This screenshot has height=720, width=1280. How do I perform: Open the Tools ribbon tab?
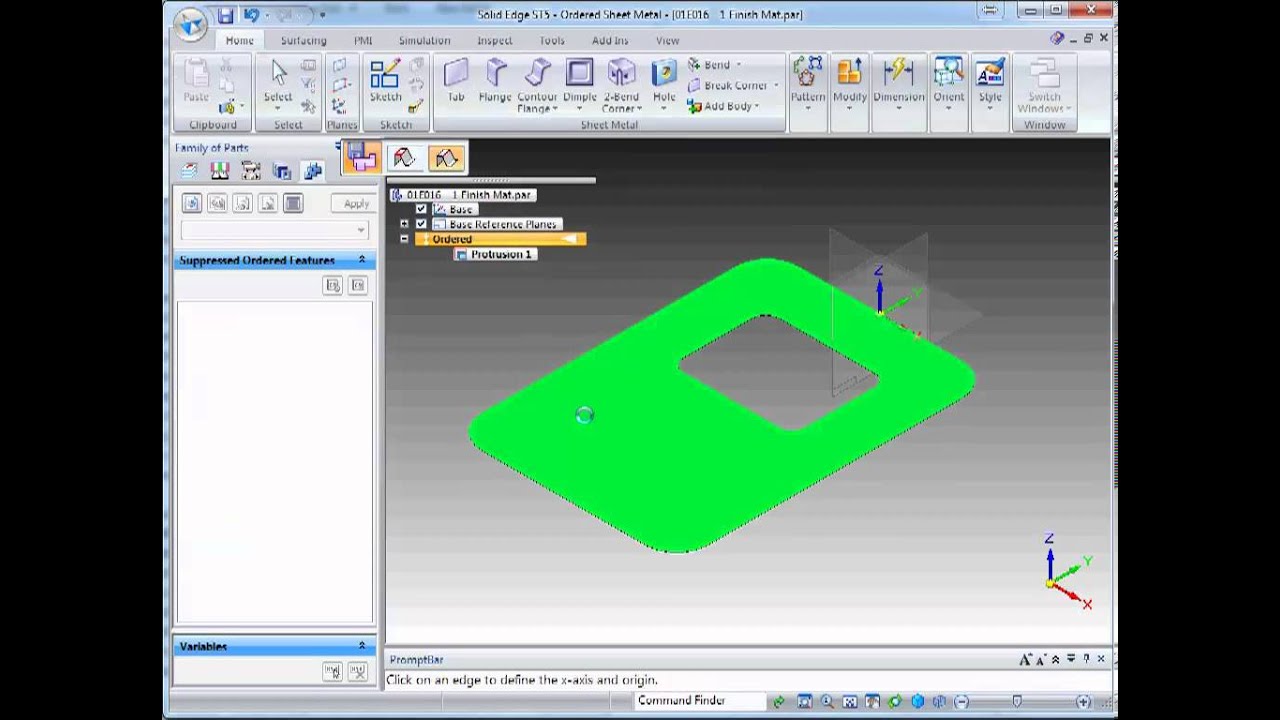tap(551, 40)
